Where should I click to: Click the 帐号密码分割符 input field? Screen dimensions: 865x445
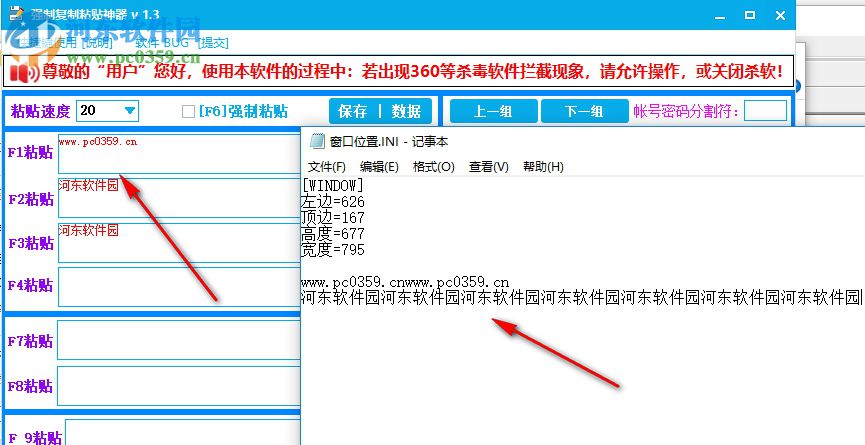click(x=765, y=111)
